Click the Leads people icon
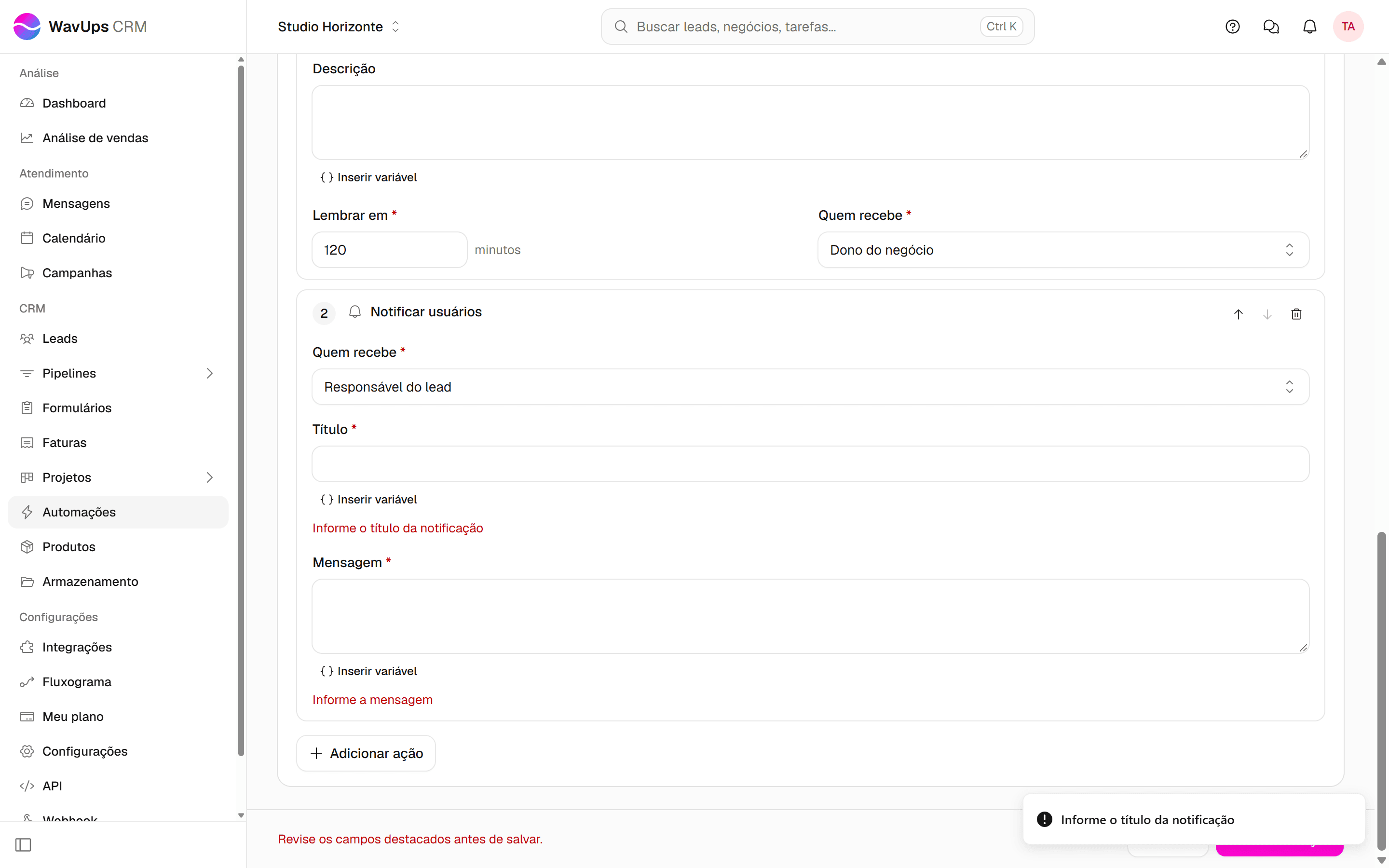 pyautogui.click(x=27, y=339)
